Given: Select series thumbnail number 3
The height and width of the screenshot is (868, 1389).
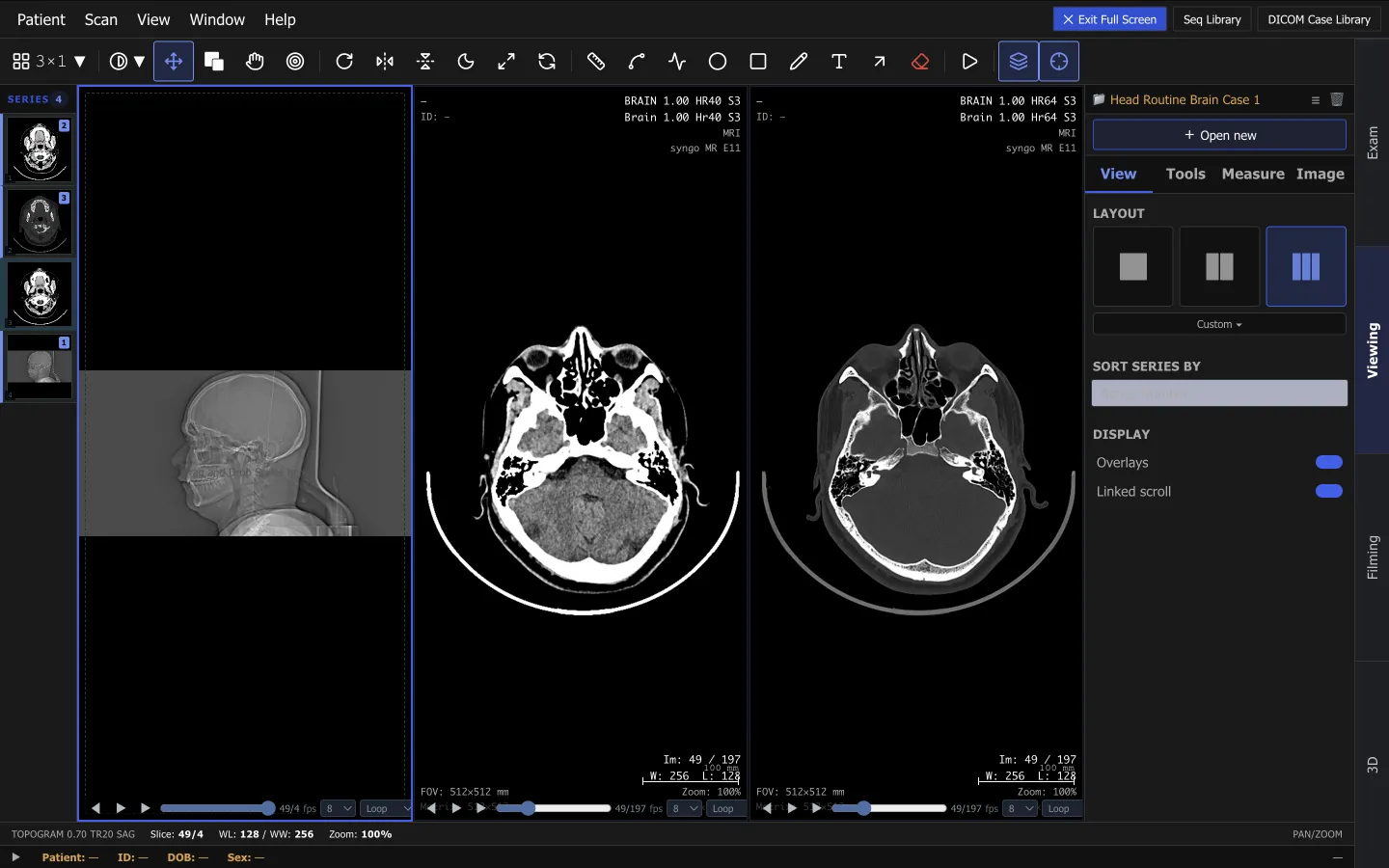Looking at the screenshot, I should tap(40, 222).
